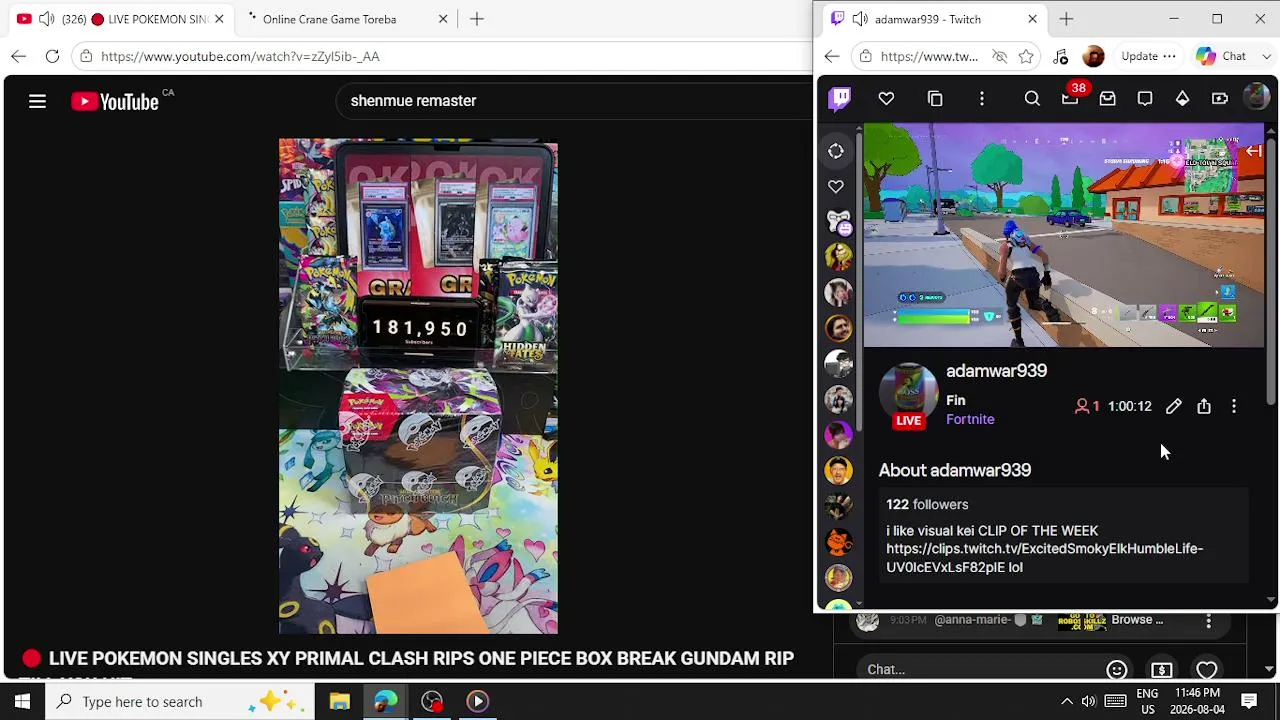This screenshot has width=1280, height=720.
Task: Click the Update button in Twitch browser
Action: tap(1148, 56)
